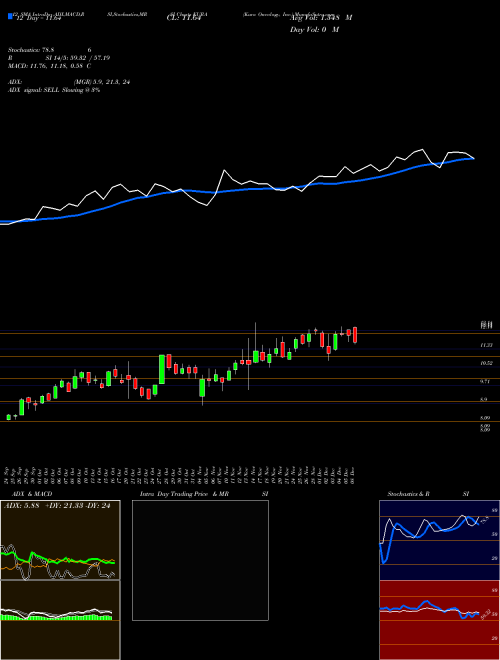Click the 9.71 price axis label
The width and height of the screenshot is (500, 660).
click(485, 381)
